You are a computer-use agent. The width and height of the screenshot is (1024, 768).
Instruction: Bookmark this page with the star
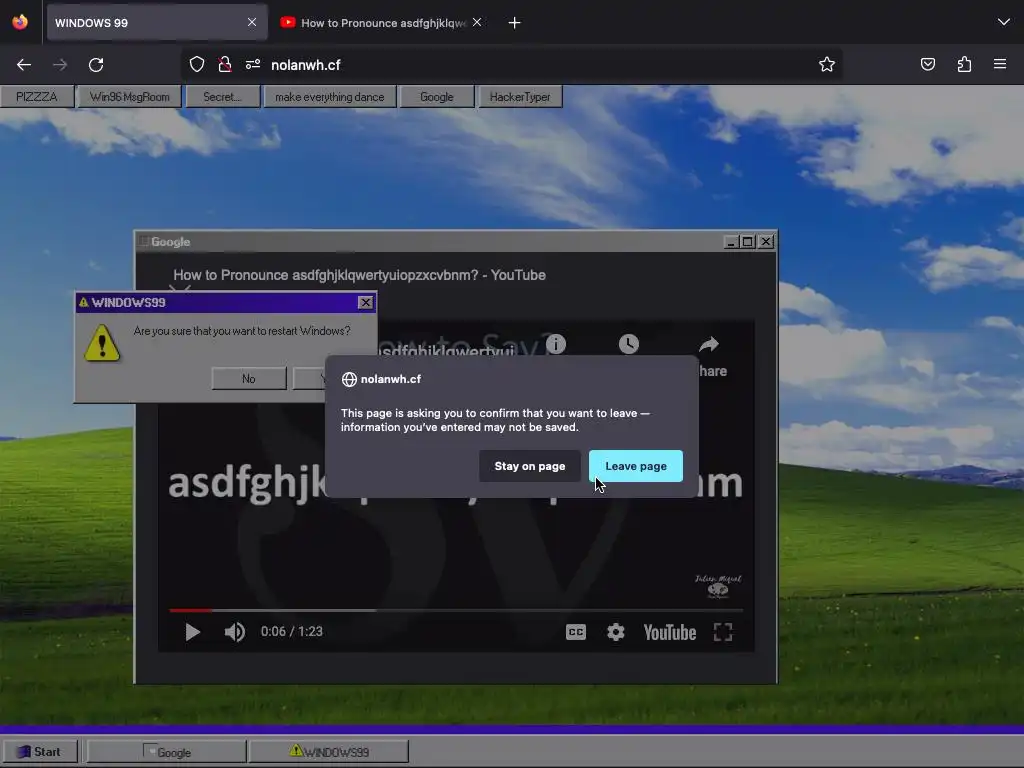[827, 65]
